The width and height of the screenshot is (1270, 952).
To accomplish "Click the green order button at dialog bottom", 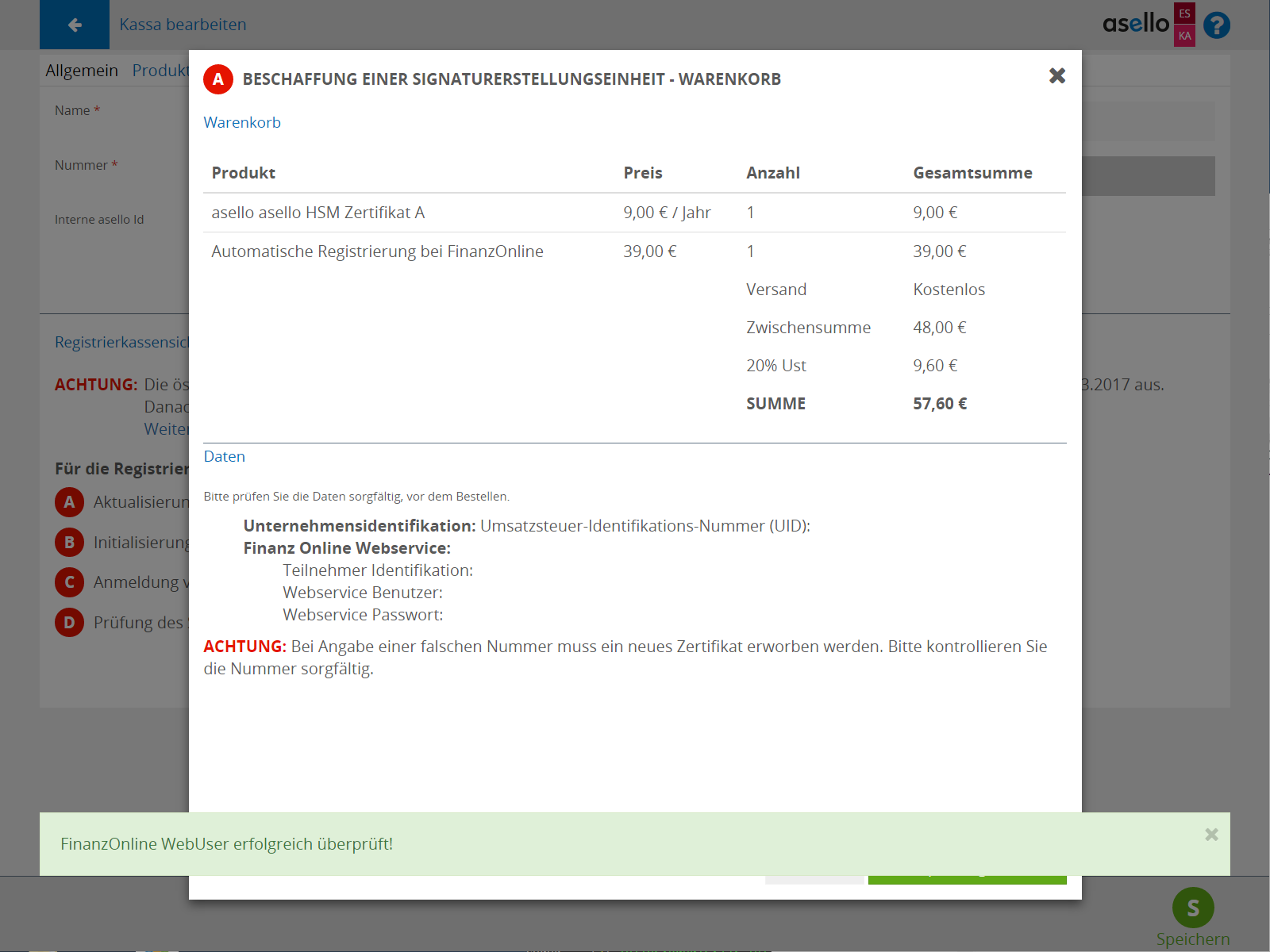I will tap(967, 880).
